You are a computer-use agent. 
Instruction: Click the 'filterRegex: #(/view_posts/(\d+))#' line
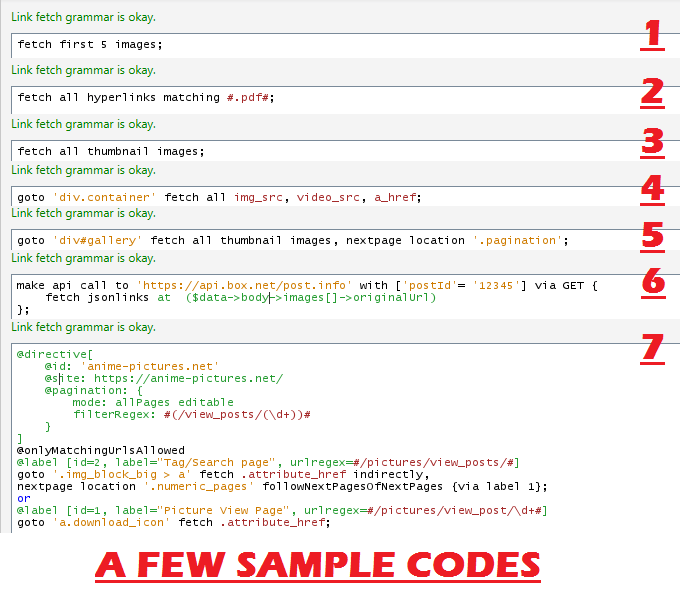[192, 414]
